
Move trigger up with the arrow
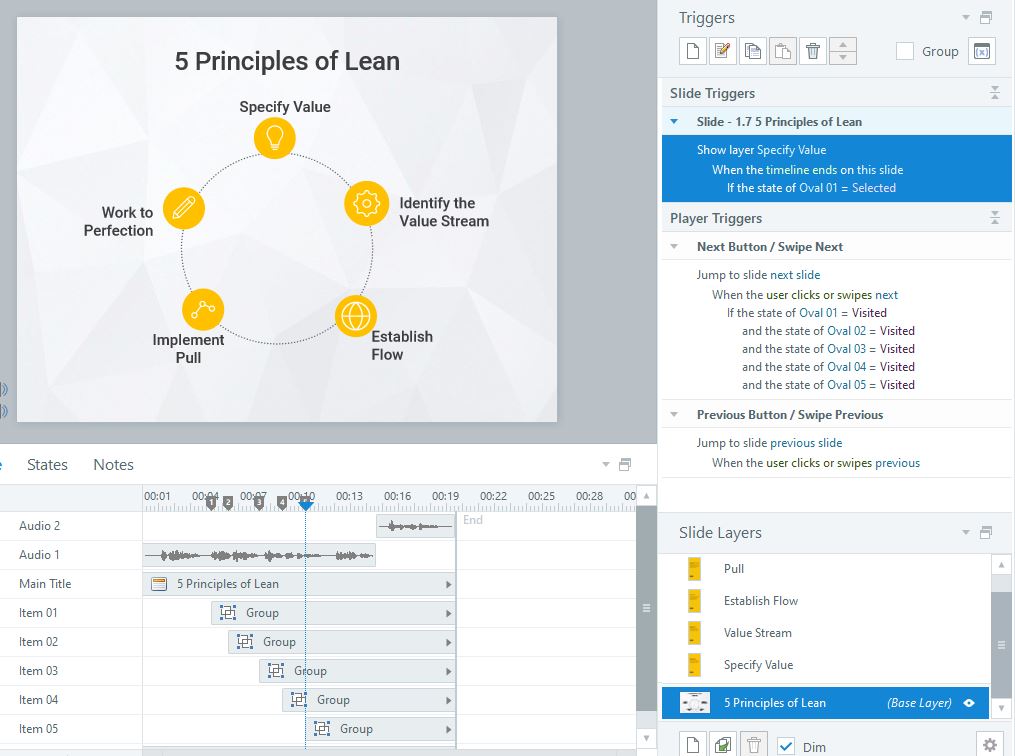coord(843,45)
